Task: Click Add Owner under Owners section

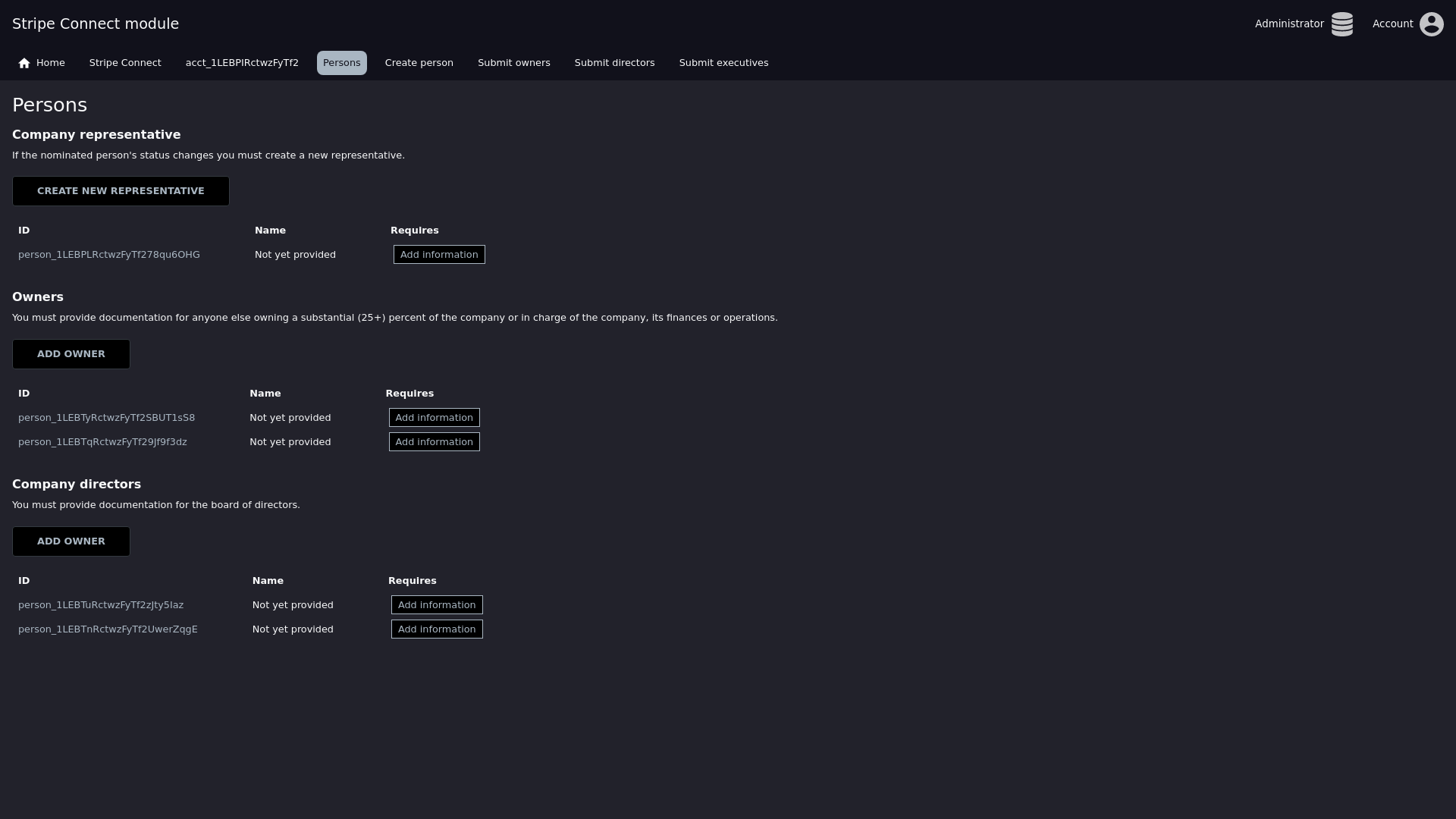Action: 71,354
